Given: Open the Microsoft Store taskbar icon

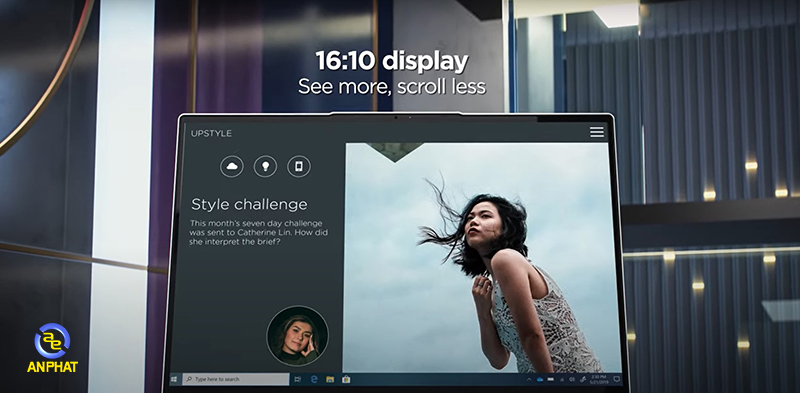Looking at the screenshot, I should tap(346, 379).
